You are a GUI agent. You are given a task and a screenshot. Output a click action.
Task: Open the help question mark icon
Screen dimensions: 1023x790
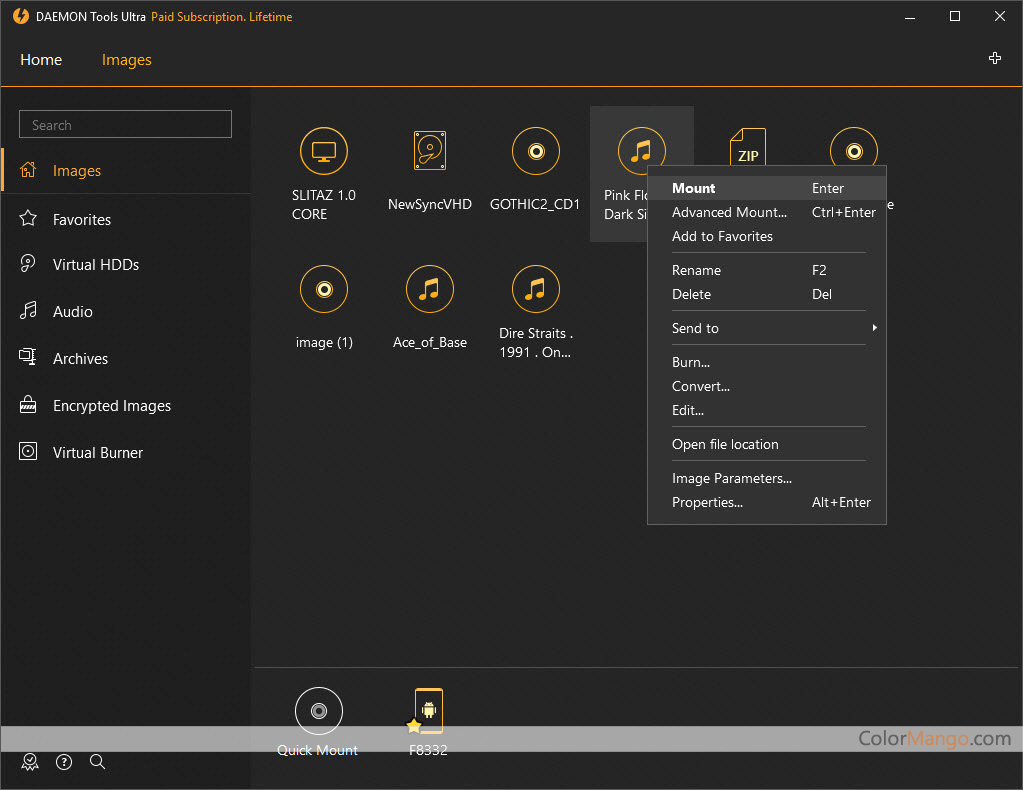64,762
